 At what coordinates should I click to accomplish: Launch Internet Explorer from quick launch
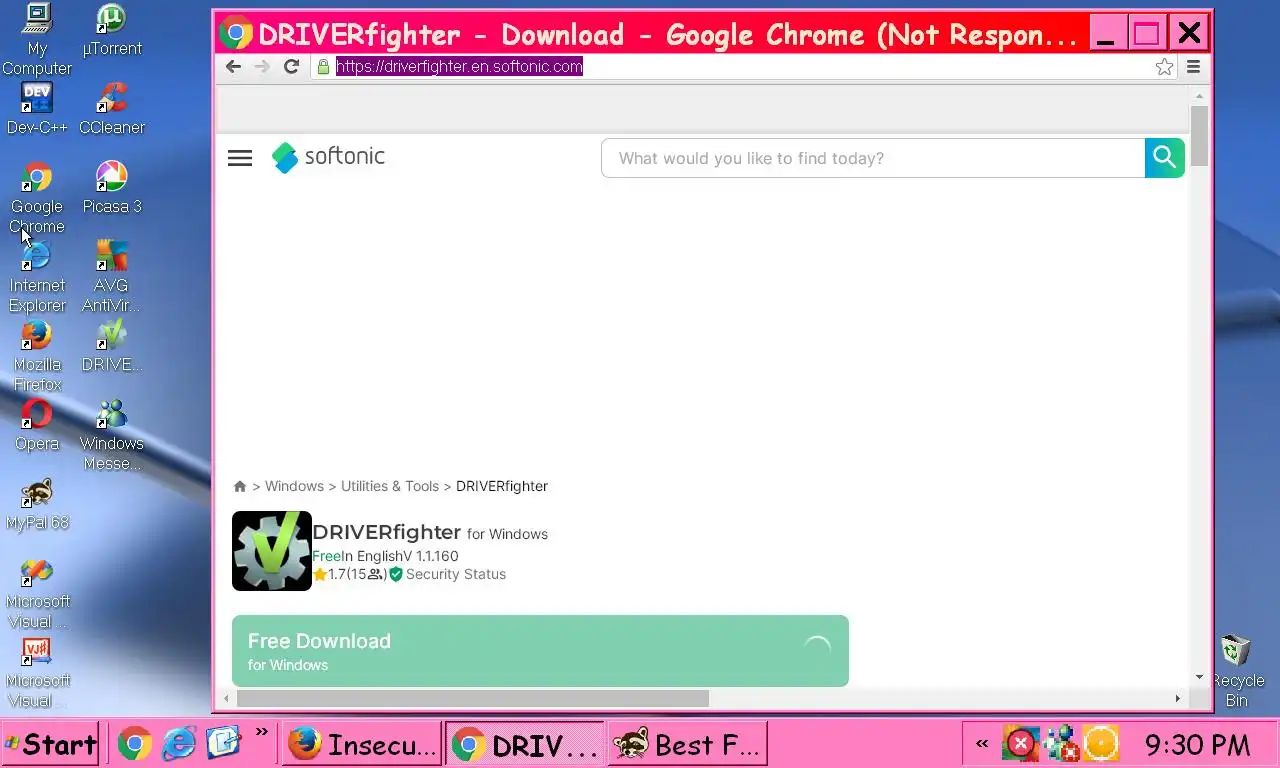click(x=179, y=743)
